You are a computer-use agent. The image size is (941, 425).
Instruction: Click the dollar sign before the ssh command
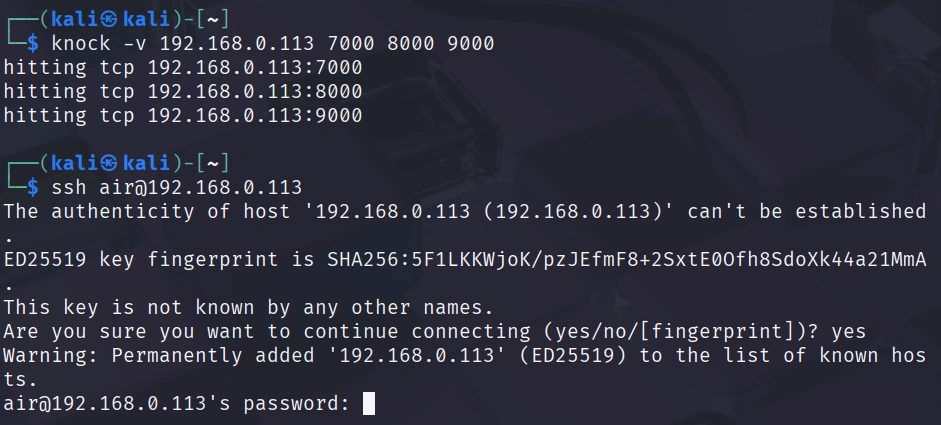point(33,187)
